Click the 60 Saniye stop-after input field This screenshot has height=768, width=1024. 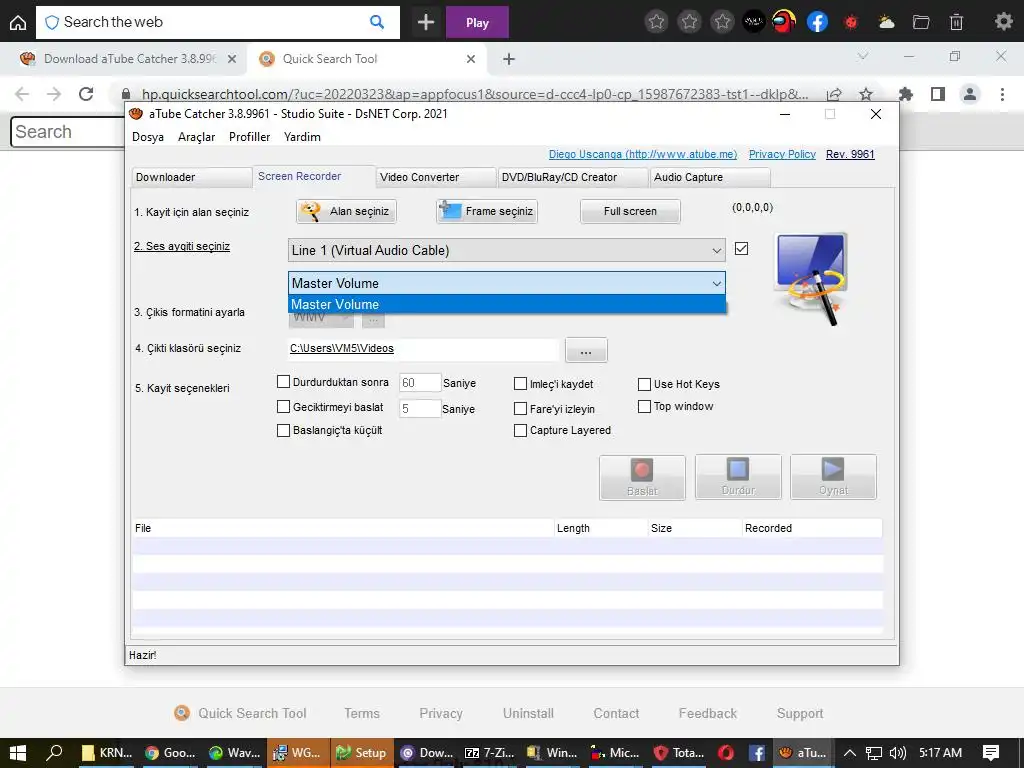pyautogui.click(x=419, y=383)
